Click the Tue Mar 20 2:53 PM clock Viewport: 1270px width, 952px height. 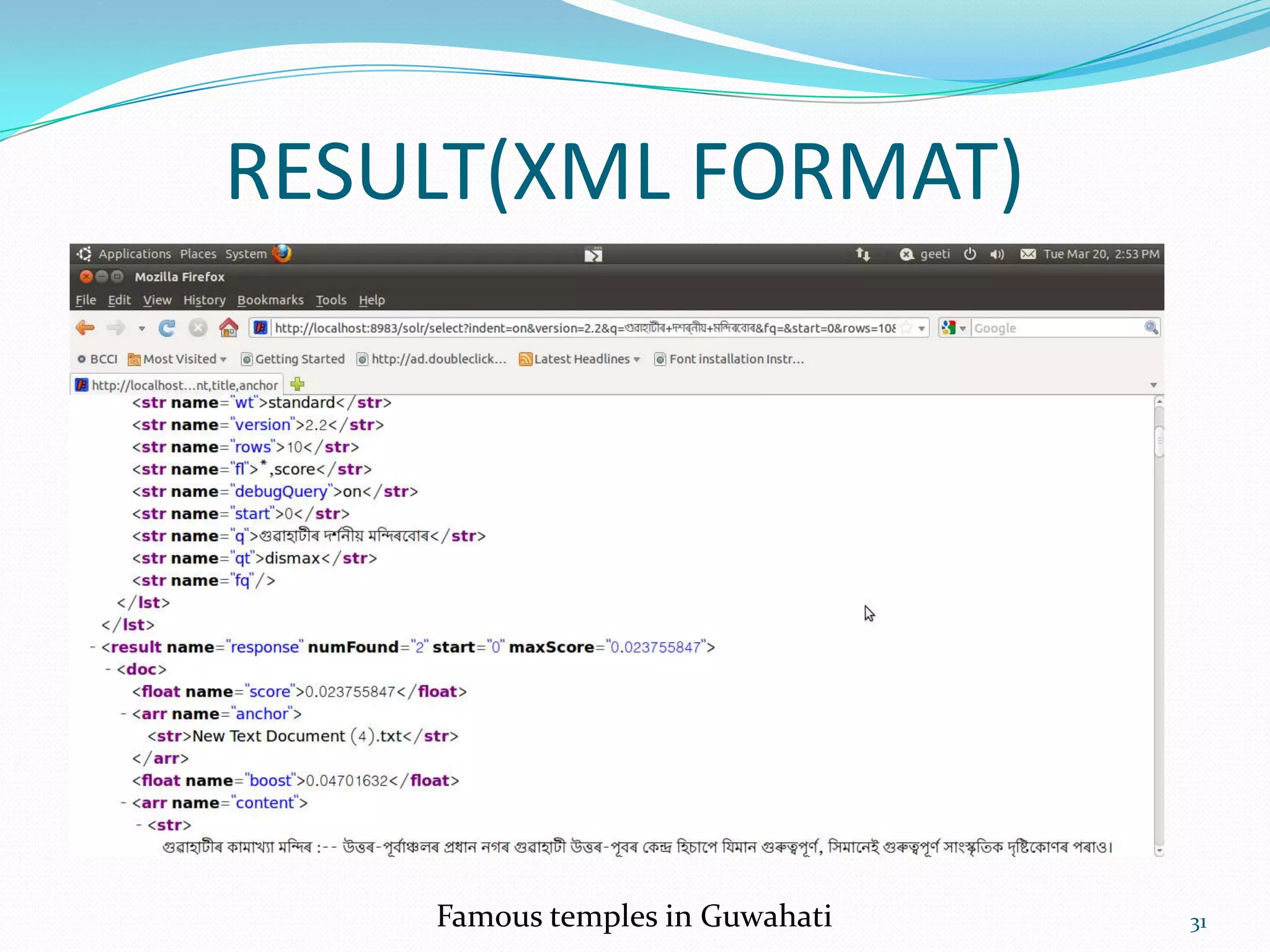click(x=1101, y=254)
